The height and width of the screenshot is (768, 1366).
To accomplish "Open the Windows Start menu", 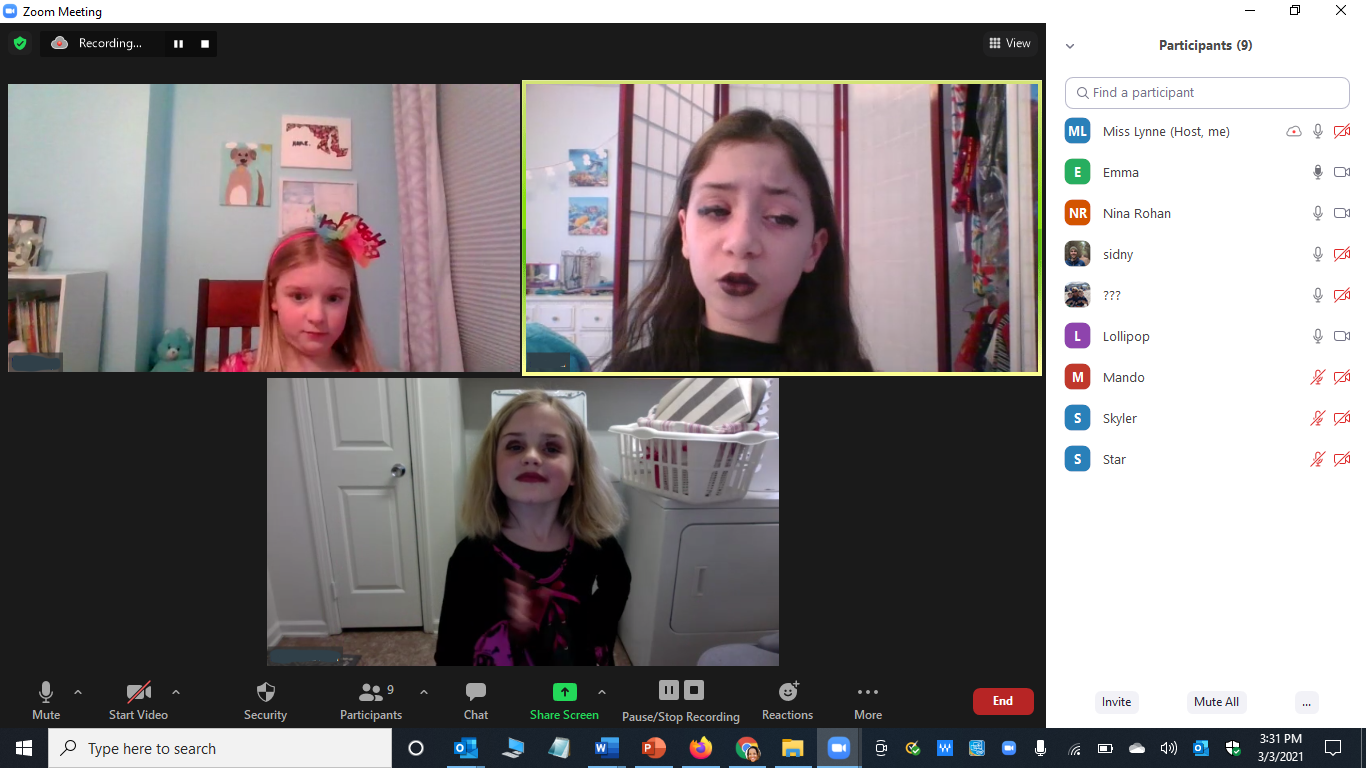I will 24,748.
